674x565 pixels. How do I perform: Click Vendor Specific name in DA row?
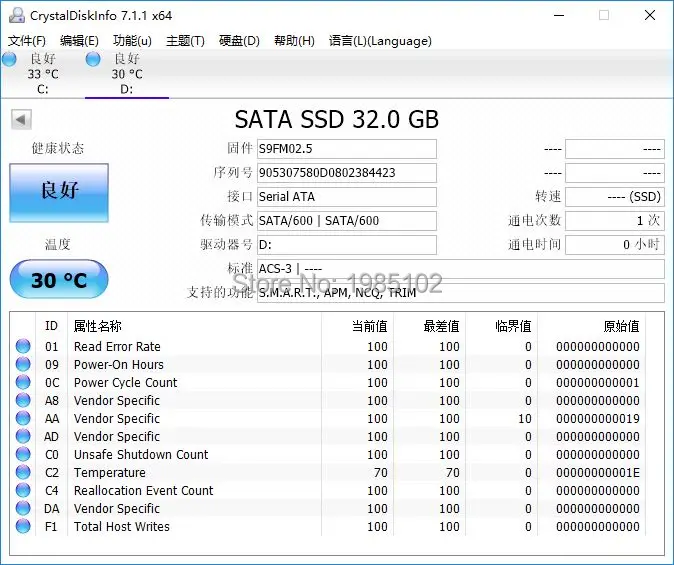tap(116, 508)
